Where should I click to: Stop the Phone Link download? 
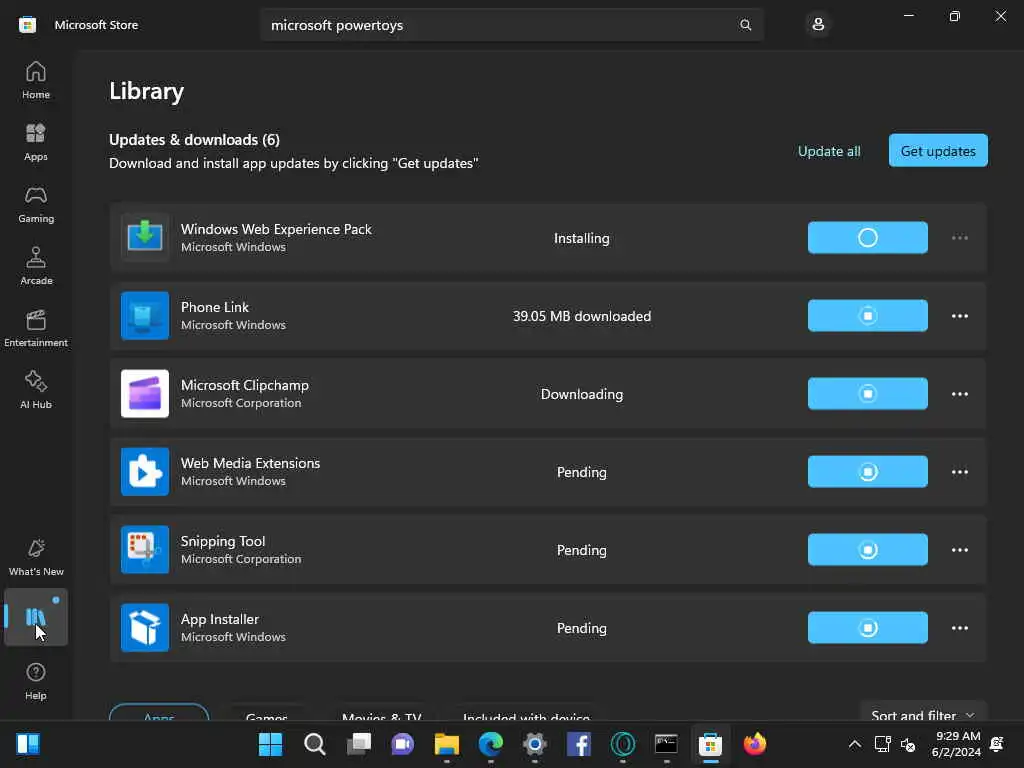coord(867,315)
